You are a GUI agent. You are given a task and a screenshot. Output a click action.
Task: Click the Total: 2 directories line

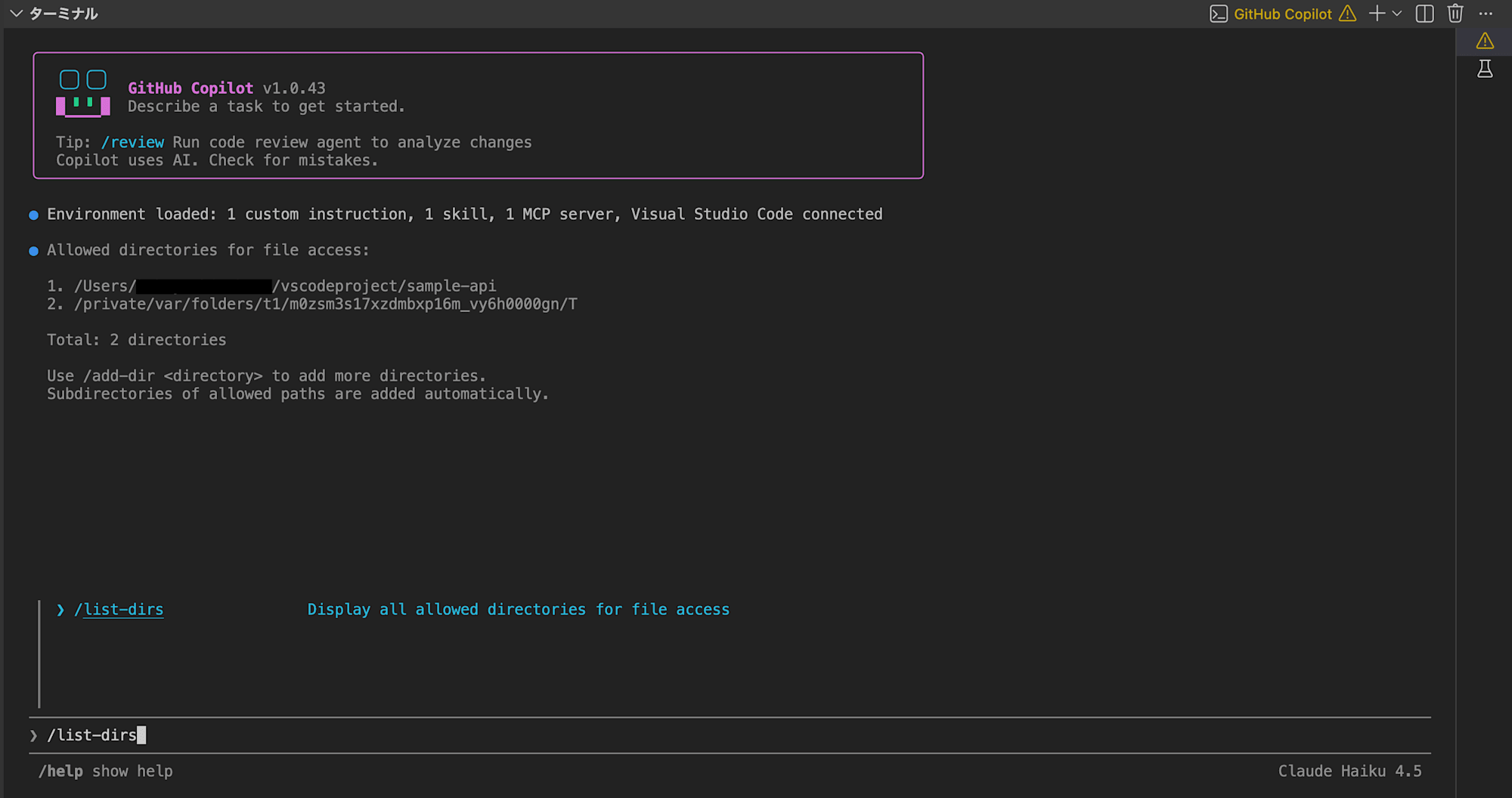137,340
